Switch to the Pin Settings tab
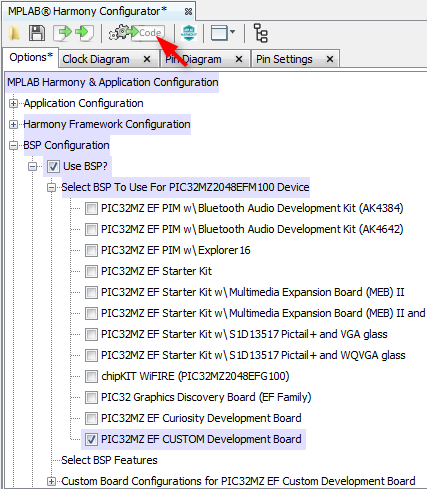The width and height of the screenshot is (427, 489). click(x=284, y=59)
